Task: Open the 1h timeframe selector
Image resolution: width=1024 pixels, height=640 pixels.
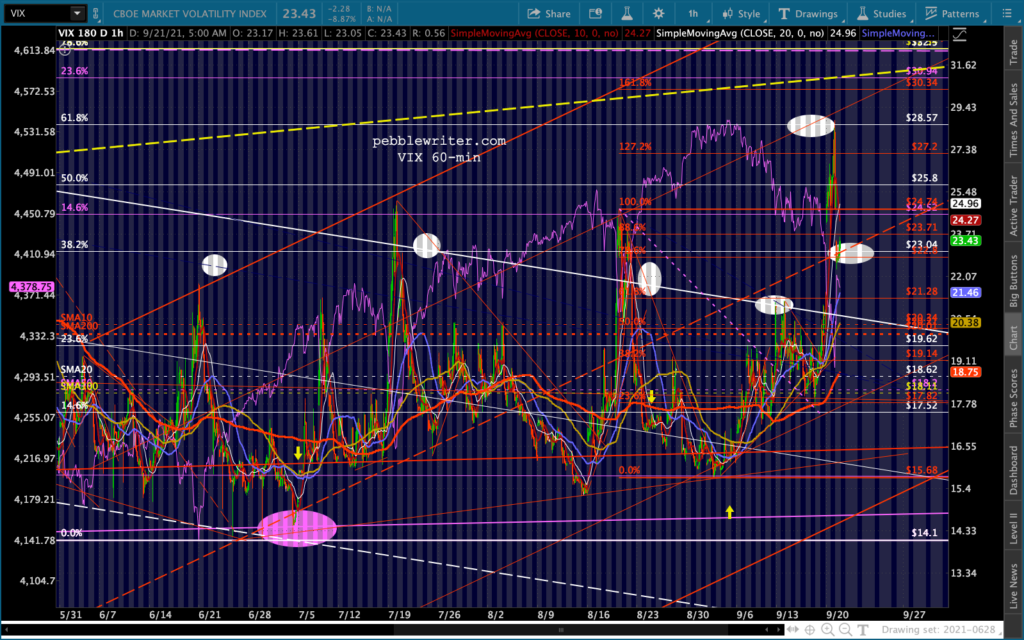Action: coord(693,14)
